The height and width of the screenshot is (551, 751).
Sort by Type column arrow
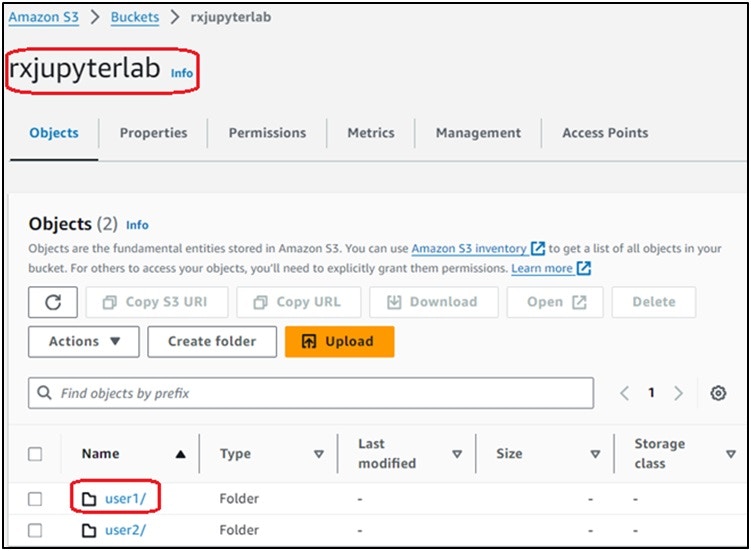click(319, 454)
